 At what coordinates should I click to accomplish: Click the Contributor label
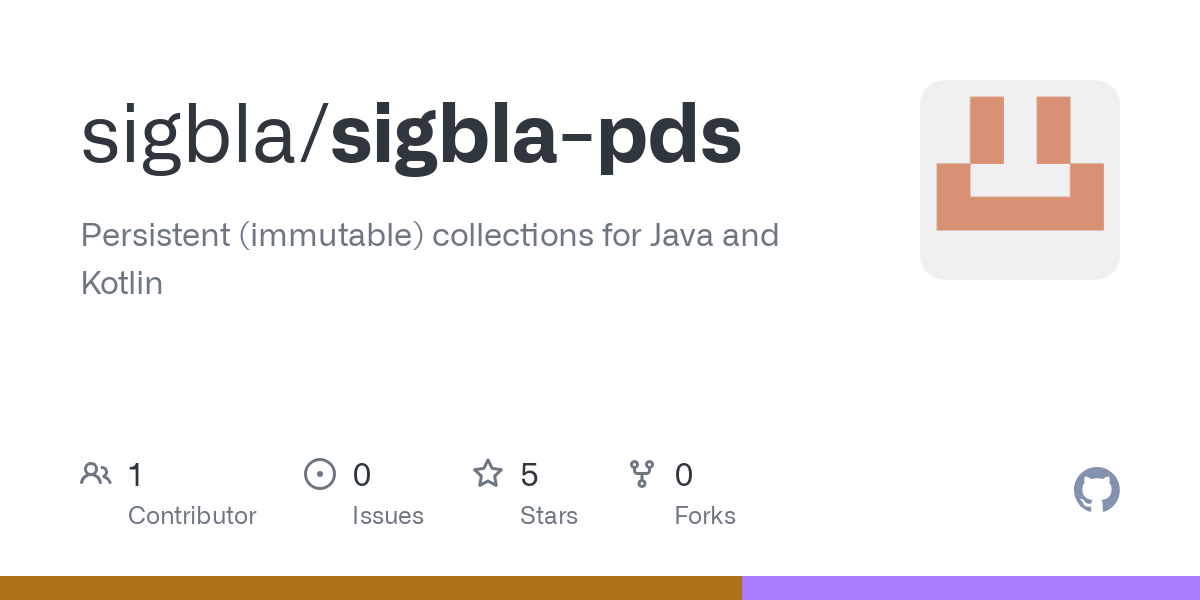(192, 516)
